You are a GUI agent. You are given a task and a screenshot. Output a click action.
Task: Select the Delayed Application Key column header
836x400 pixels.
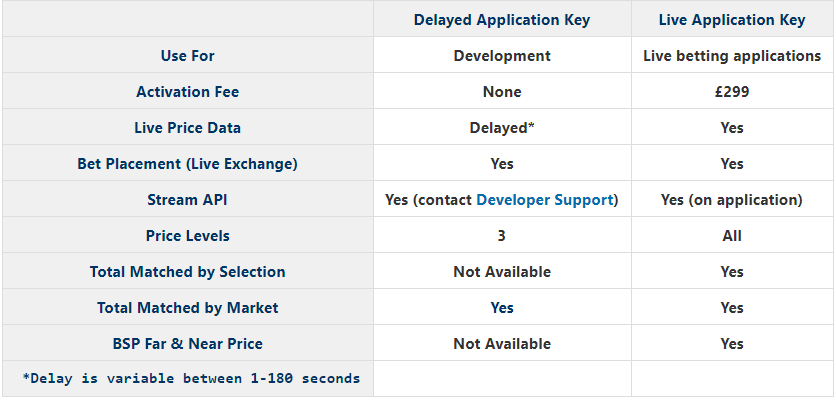tap(502, 20)
